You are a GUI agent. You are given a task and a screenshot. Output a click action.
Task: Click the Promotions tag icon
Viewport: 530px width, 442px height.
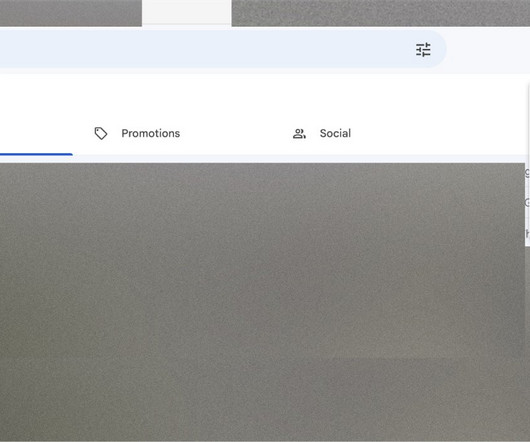pos(101,133)
